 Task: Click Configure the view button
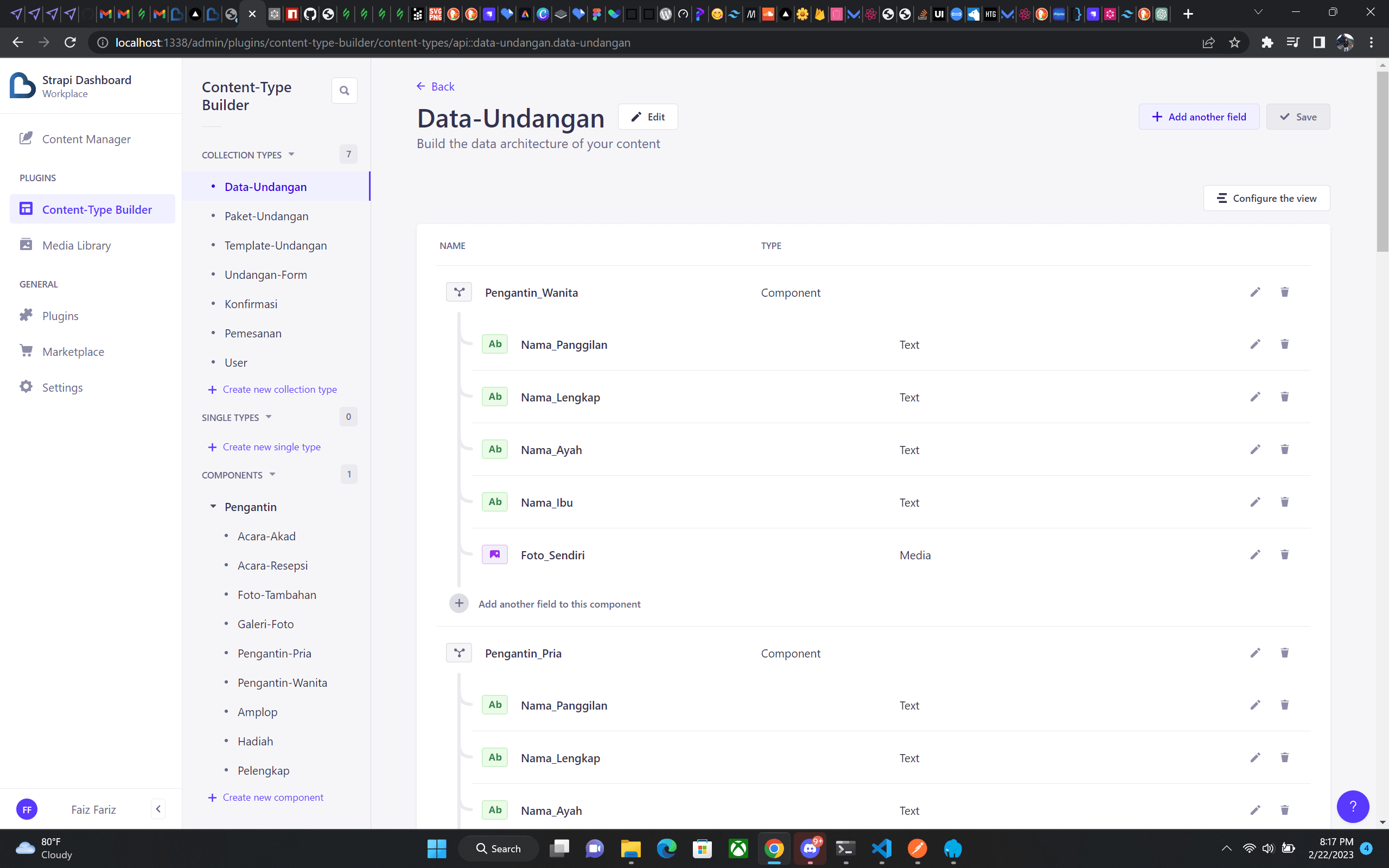click(x=1266, y=198)
